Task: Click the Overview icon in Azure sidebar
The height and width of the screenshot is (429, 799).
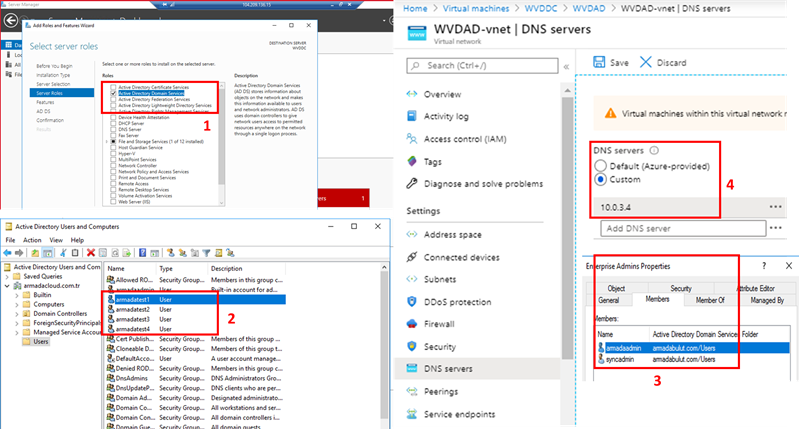Action: click(x=412, y=94)
